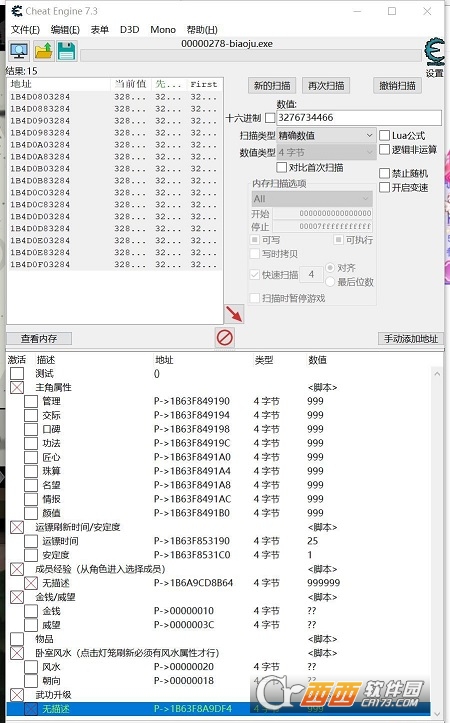Click the fast scan alignment value field
The width and height of the screenshot is (450, 723).
311,275
